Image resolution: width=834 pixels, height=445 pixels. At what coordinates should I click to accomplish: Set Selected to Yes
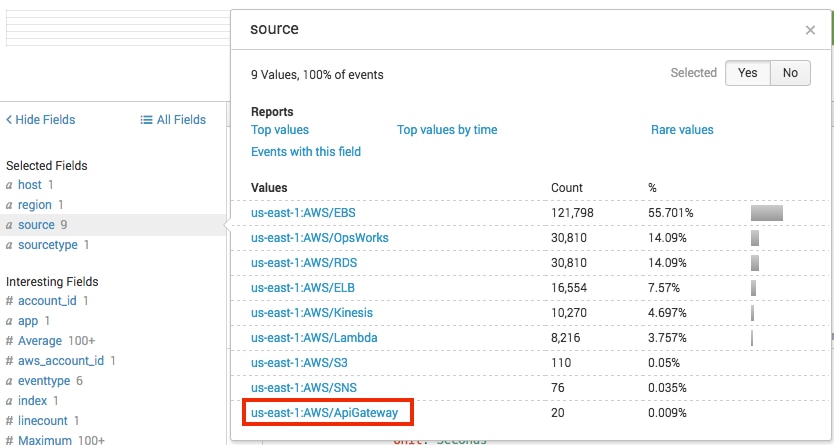[x=747, y=73]
